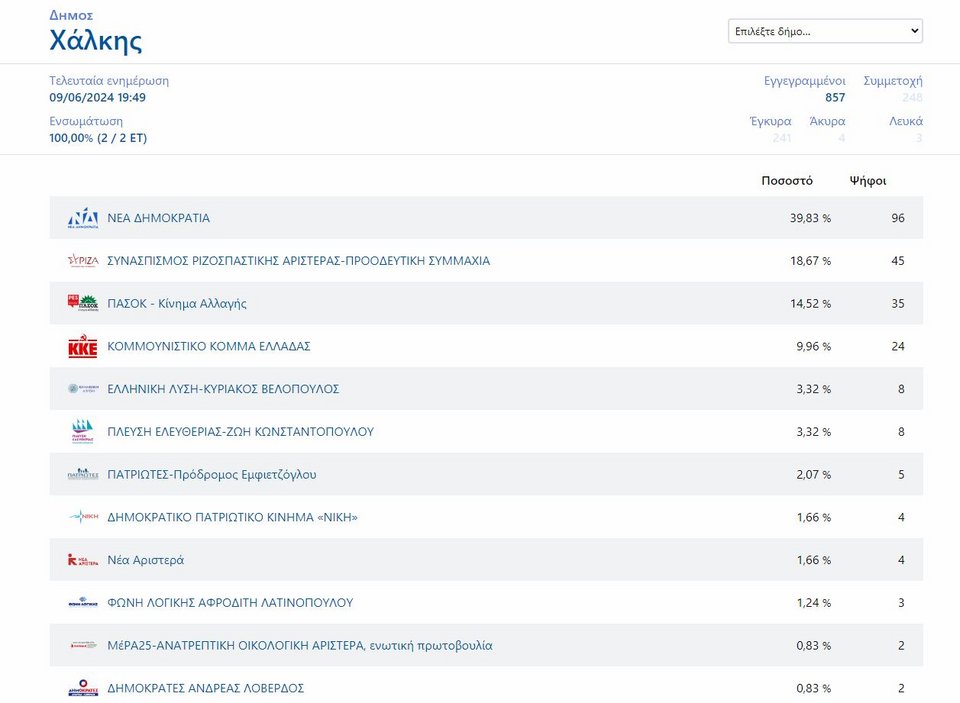Click the 'Δήμος' label above the heading

pos(71,15)
